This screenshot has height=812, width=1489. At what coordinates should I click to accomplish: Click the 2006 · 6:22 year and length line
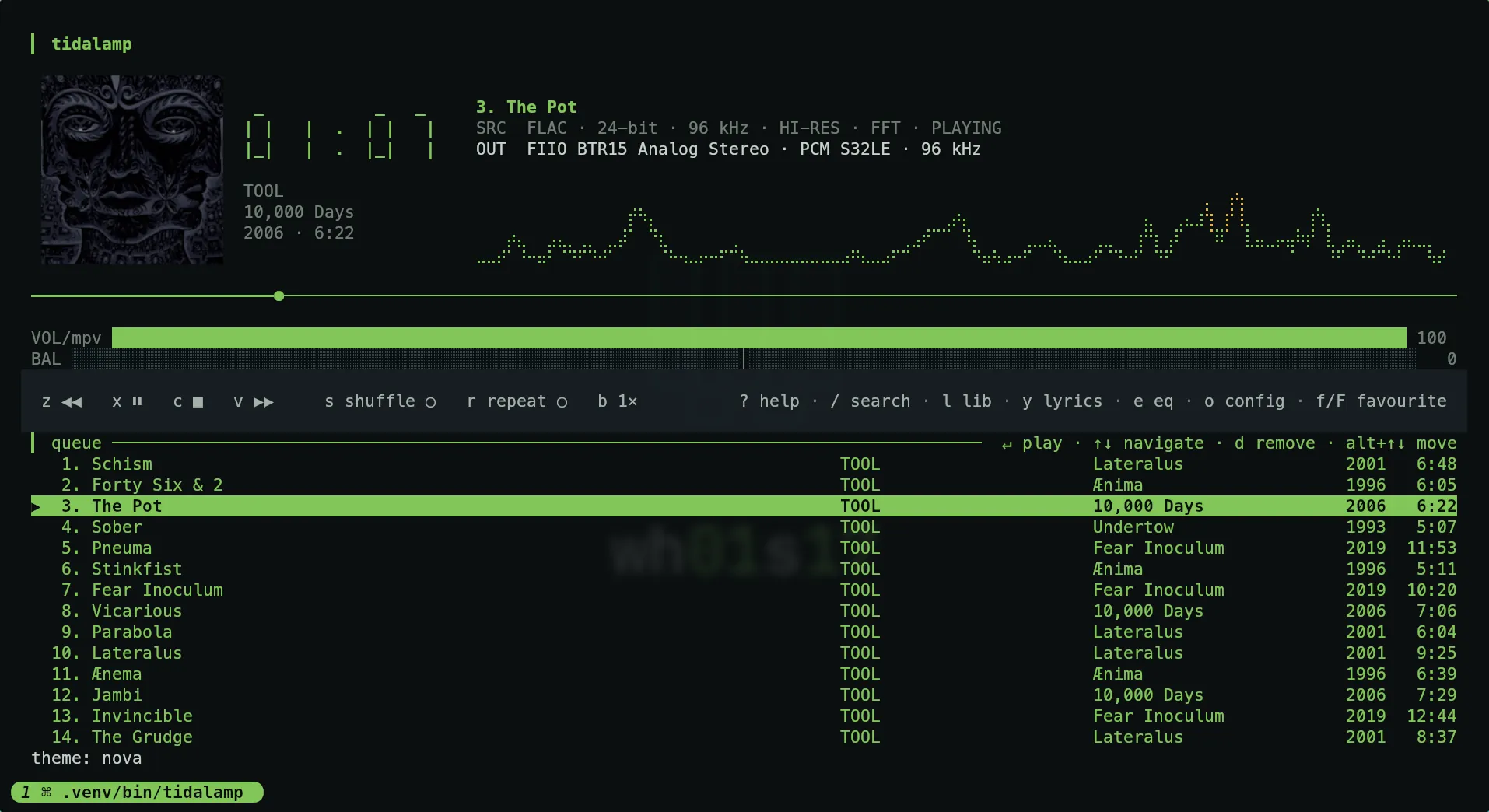click(x=299, y=233)
